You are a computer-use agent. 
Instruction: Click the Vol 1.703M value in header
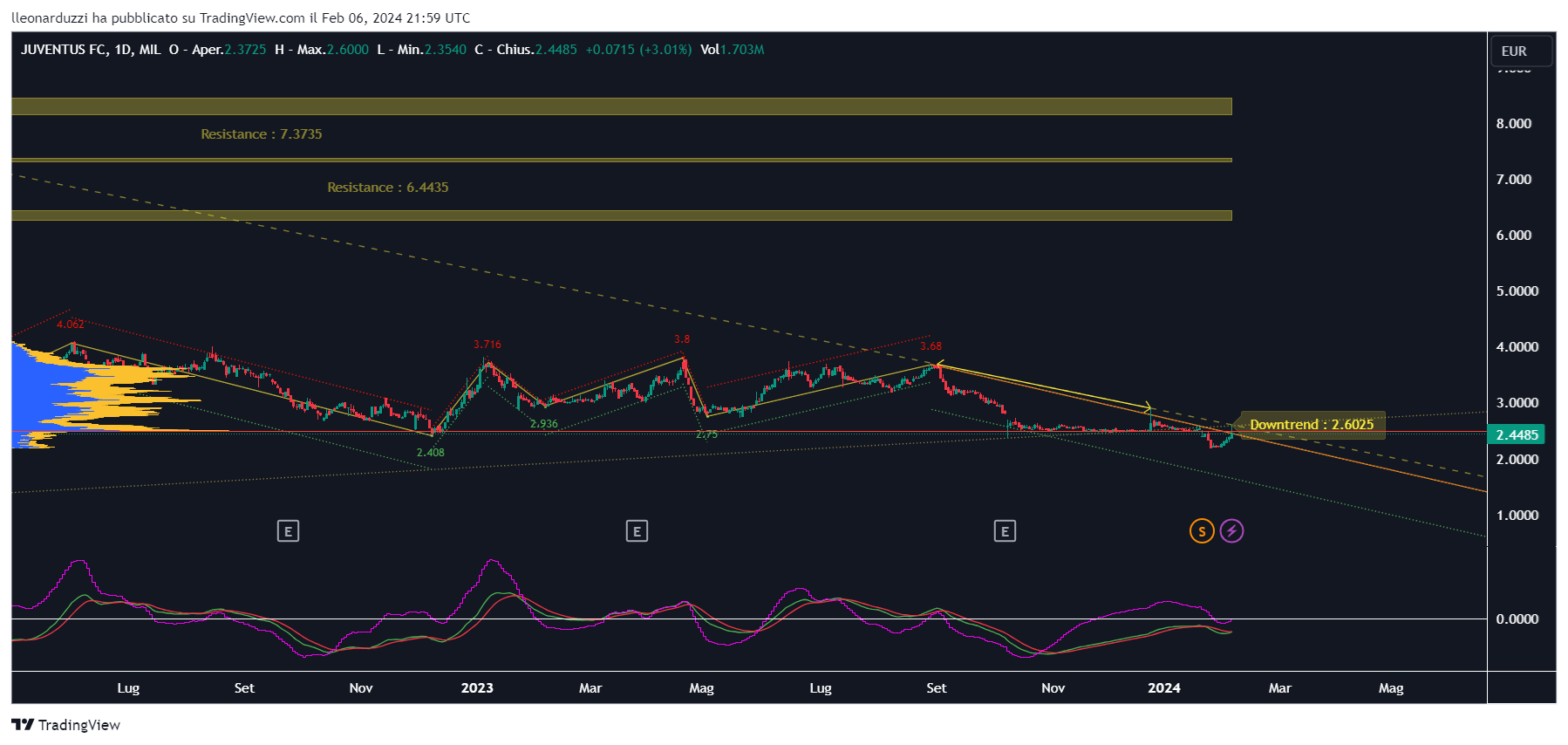tap(733, 50)
